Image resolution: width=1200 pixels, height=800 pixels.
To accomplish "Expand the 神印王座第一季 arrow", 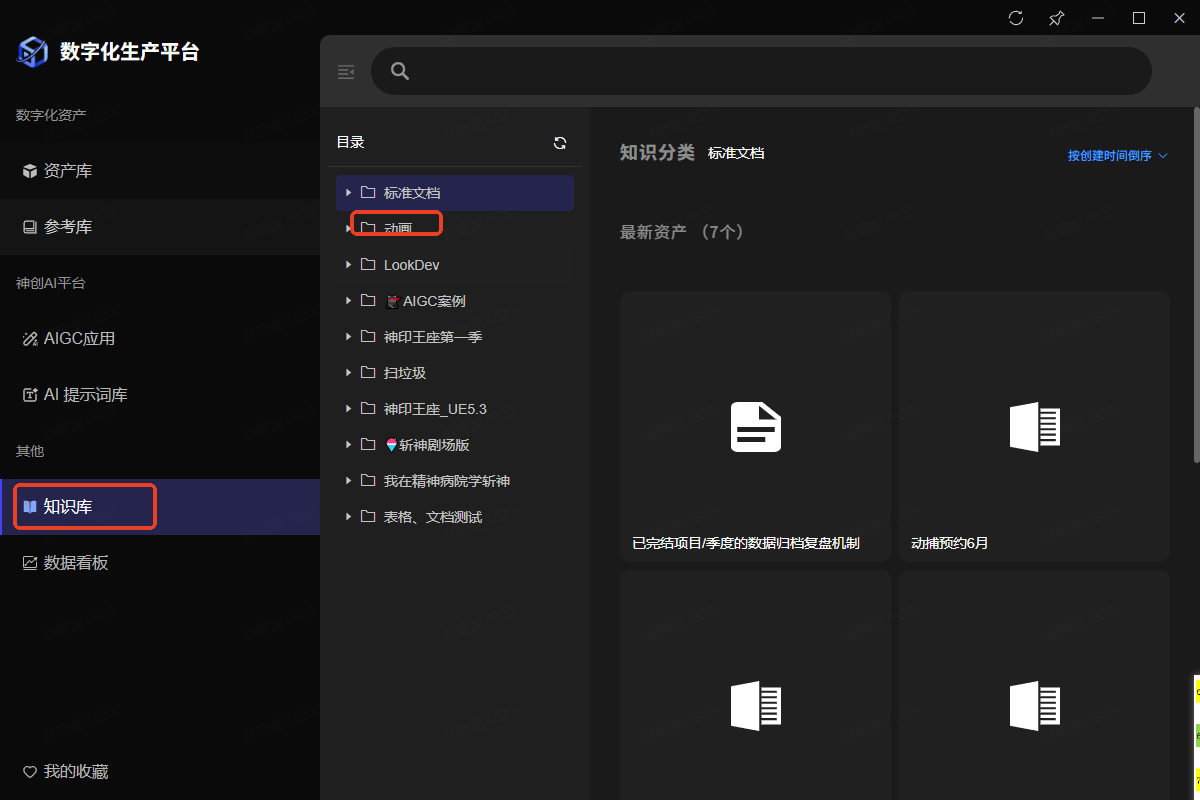I will (x=348, y=336).
